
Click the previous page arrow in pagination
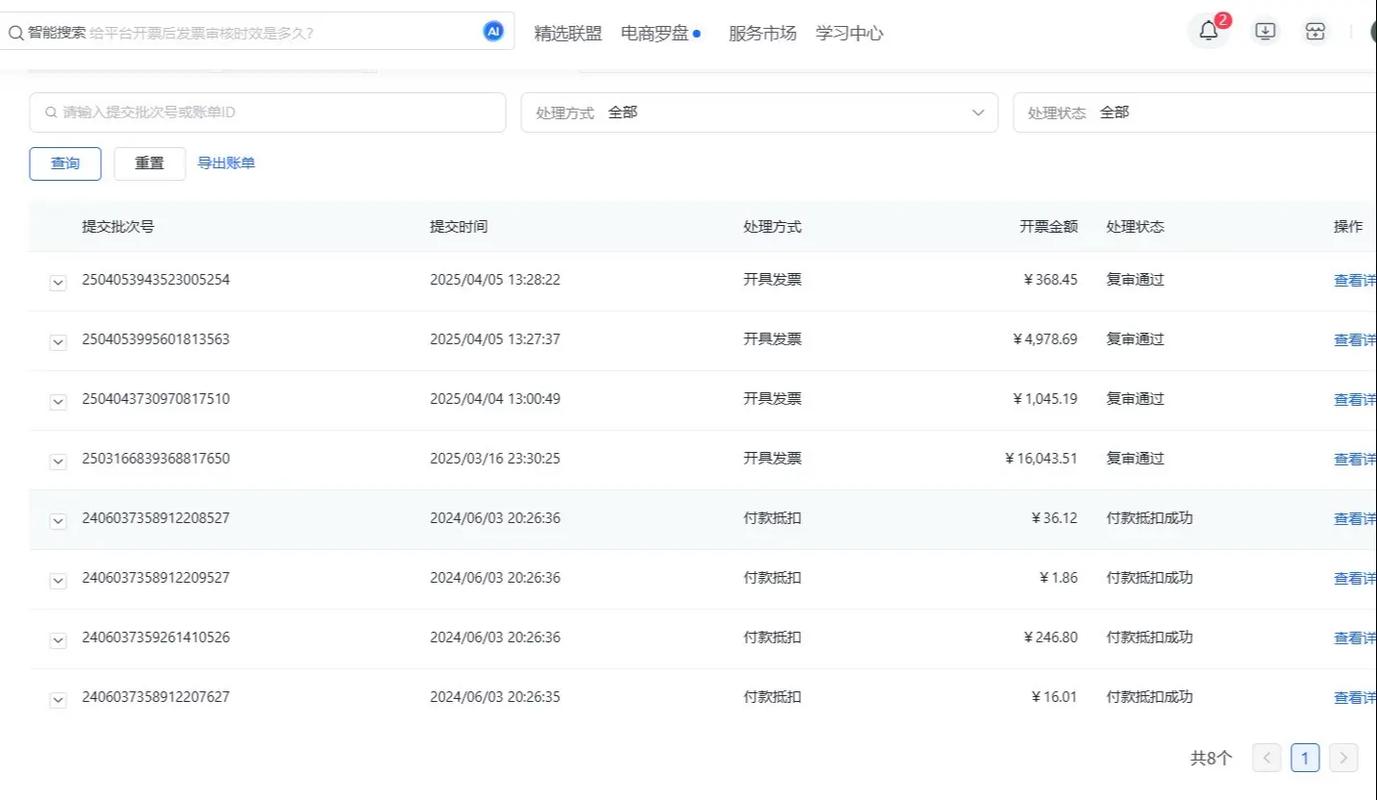tap(1266, 757)
